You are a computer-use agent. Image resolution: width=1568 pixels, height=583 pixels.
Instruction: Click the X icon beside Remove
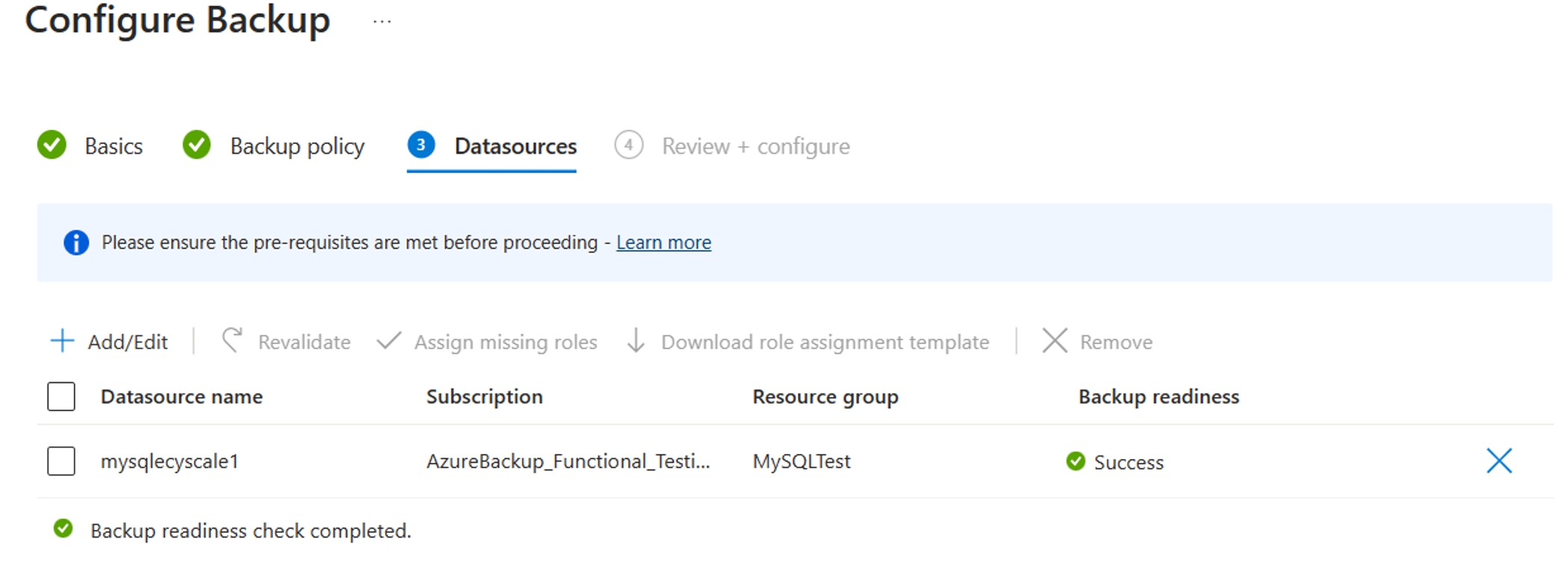pos(1055,340)
